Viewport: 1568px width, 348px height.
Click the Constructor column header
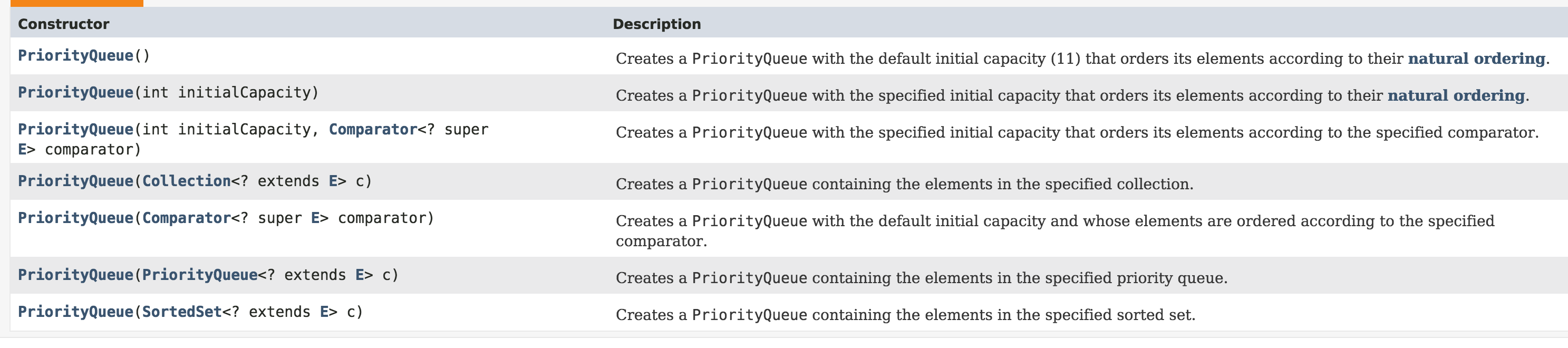point(63,24)
